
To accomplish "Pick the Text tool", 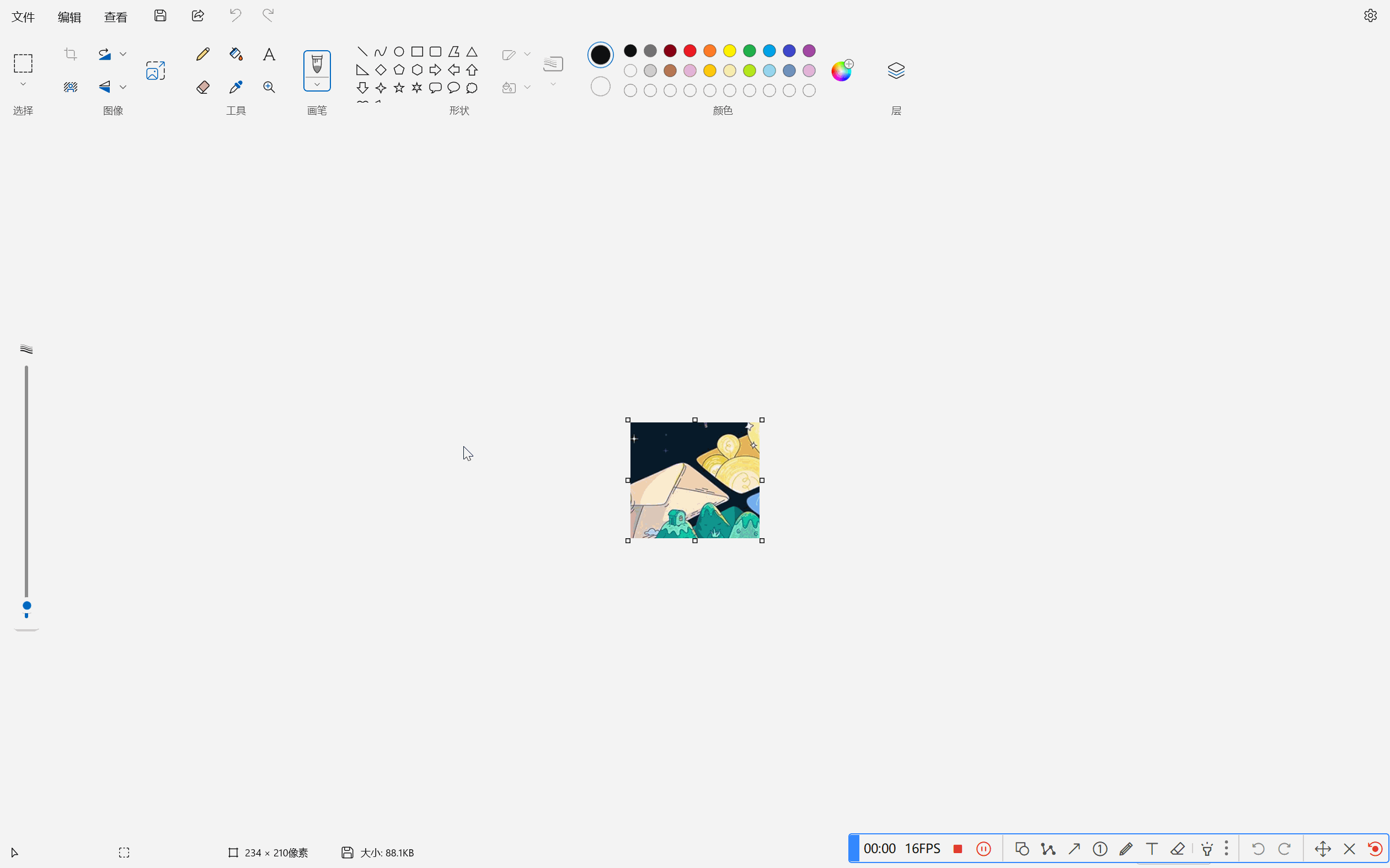I will (x=269, y=55).
